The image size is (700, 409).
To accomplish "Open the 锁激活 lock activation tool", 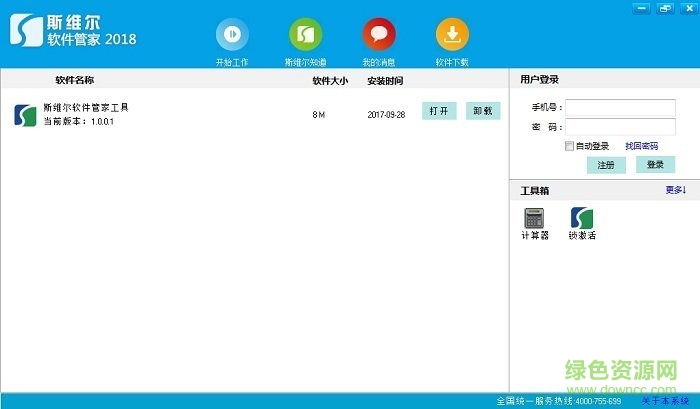I will [582, 218].
